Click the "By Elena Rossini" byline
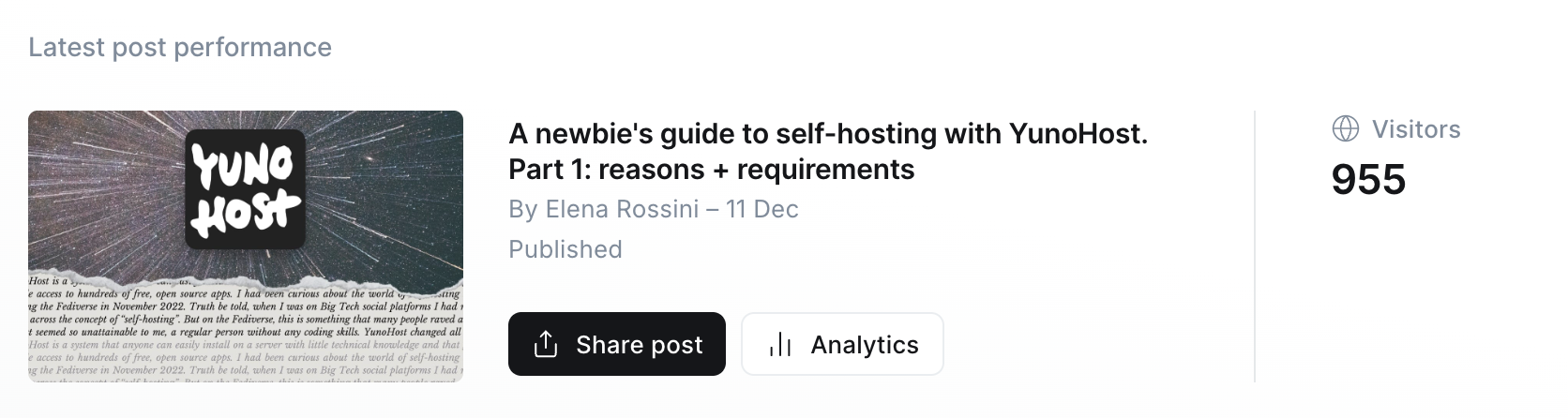Image resolution: width=1568 pixels, height=418 pixels. (603, 209)
